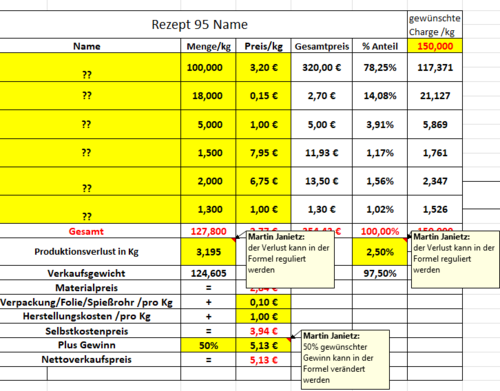Click the 'gewünschte Charge /kg' header cell
This screenshot has width=500, height=391.
click(435, 25)
